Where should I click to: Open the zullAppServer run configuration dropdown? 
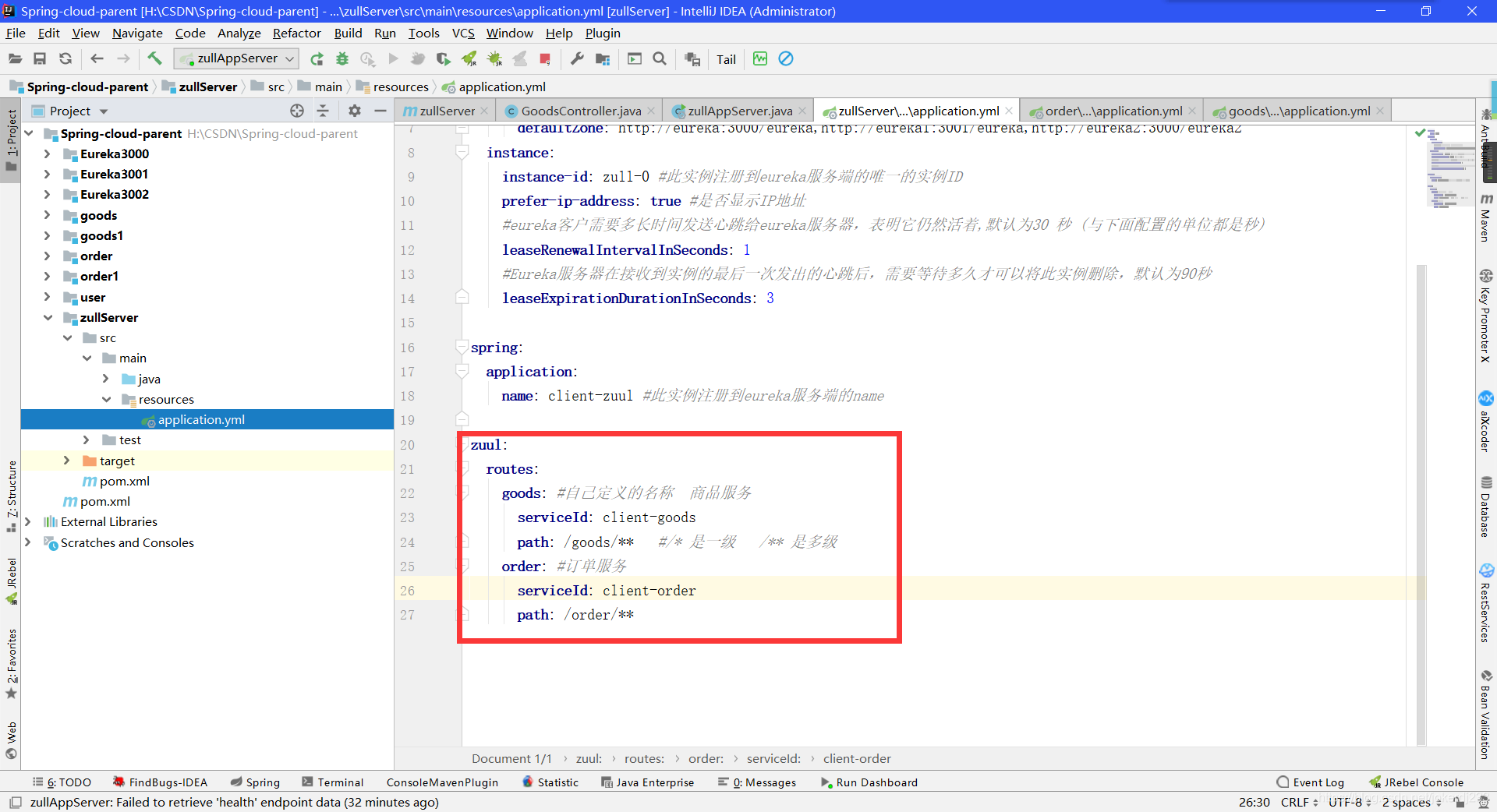236,58
